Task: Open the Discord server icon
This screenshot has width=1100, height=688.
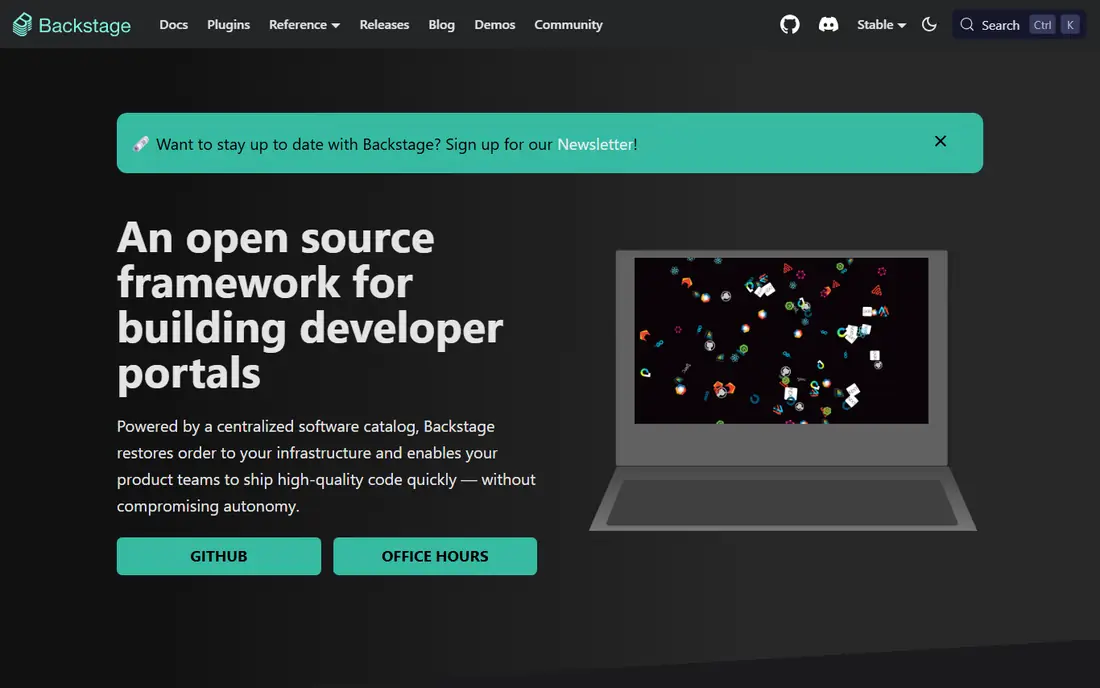Action: pos(829,25)
